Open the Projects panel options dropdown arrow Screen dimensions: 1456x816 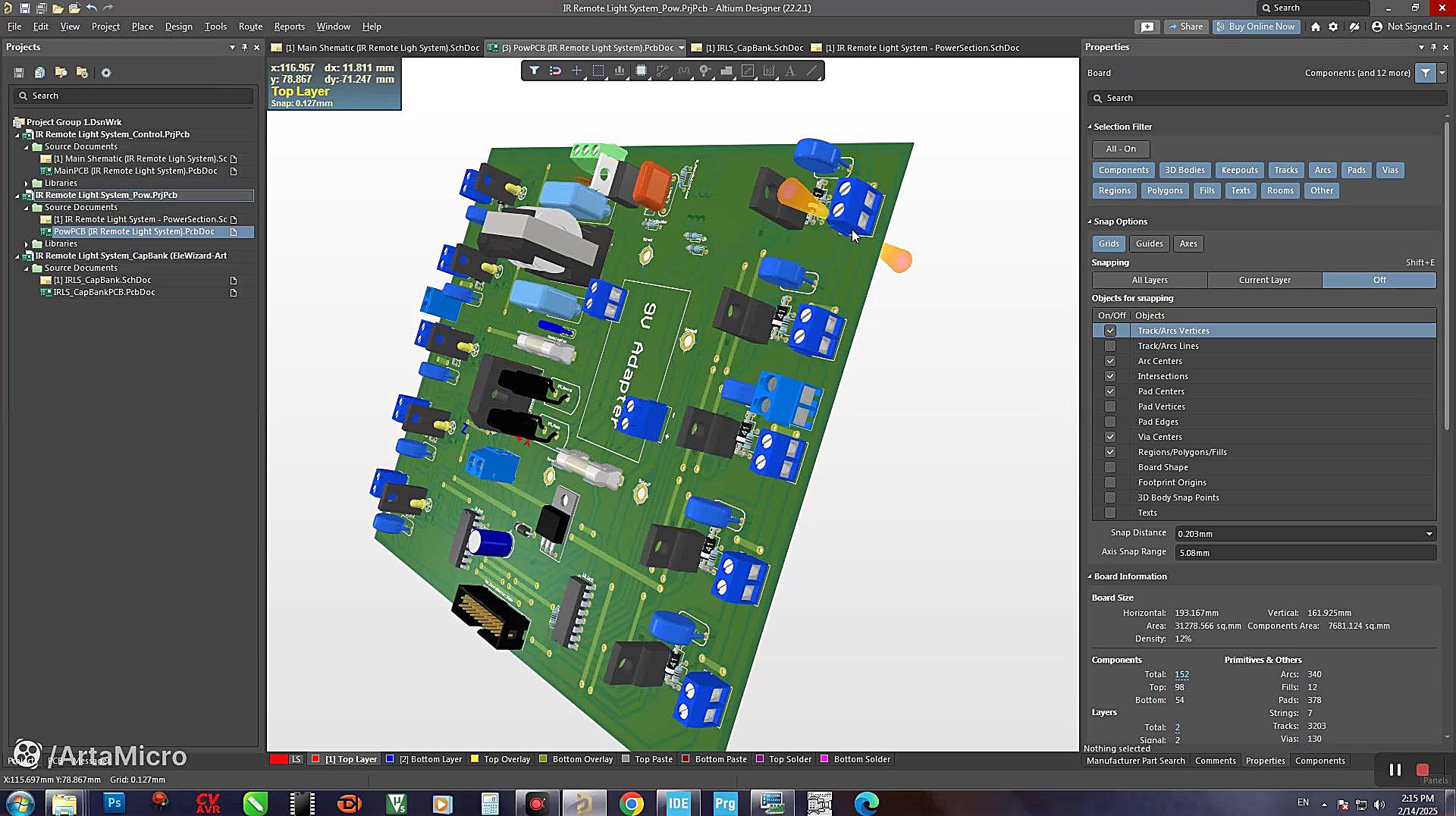coord(232,47)
